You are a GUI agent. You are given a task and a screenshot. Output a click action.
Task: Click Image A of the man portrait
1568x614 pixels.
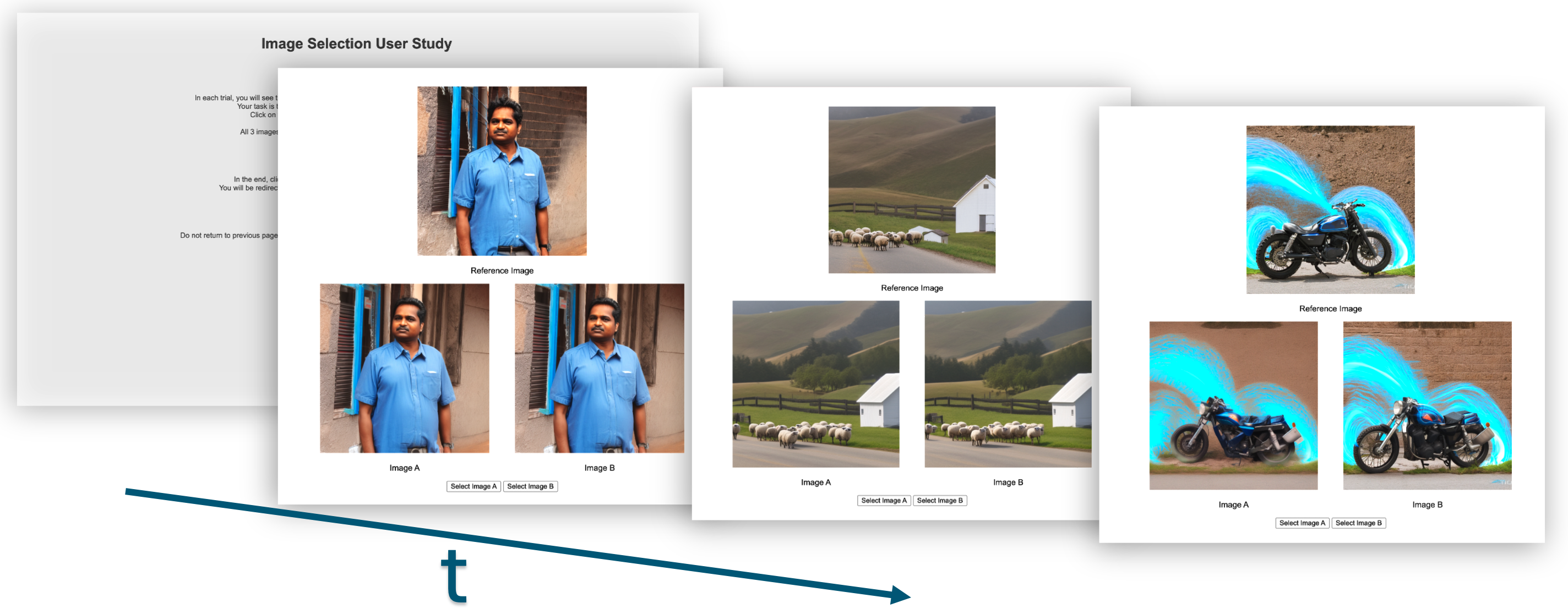404,368
